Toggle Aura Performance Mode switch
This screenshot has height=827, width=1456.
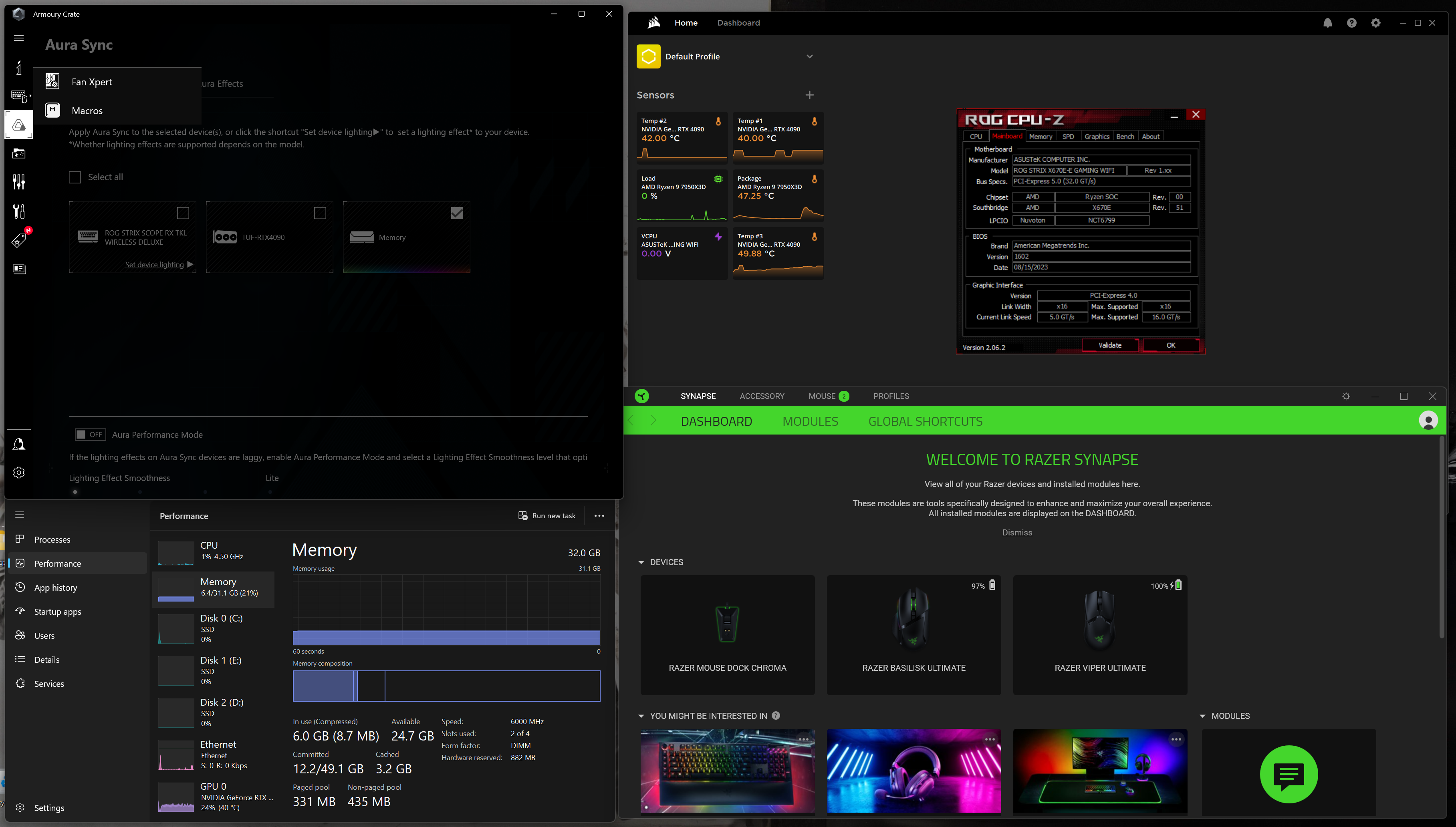point(90,435)
